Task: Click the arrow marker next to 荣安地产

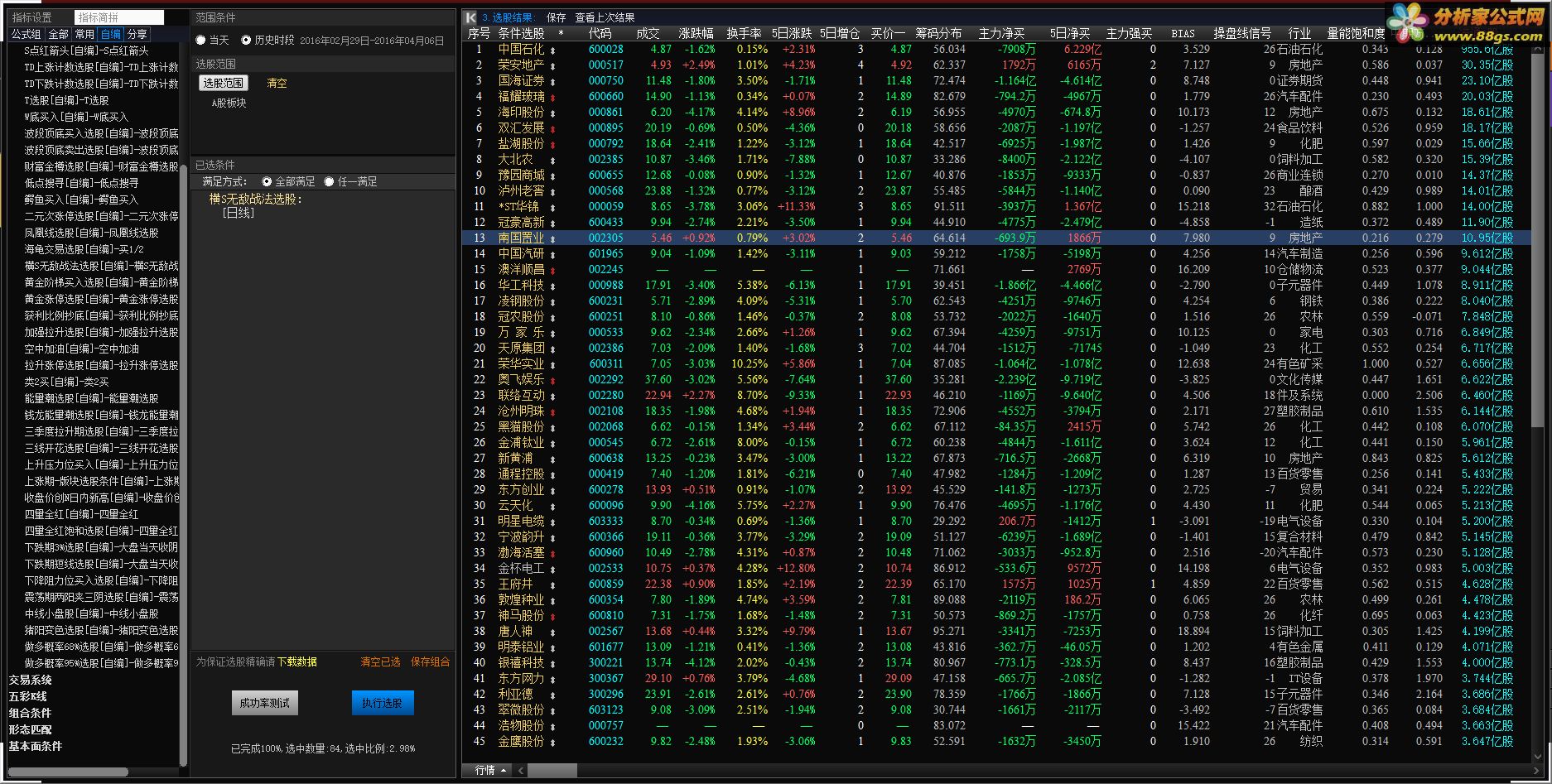Action: pyautogui.click(x=553, y=65)
